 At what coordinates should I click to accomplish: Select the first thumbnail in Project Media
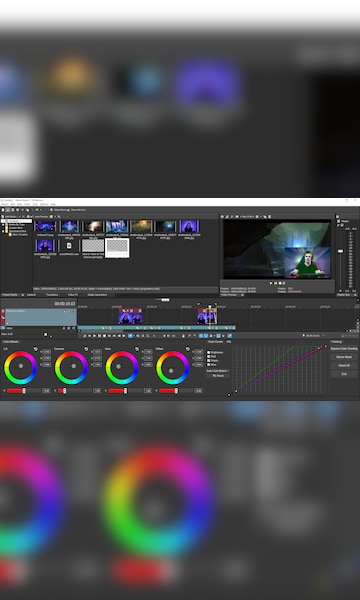(x=45, y=226)
